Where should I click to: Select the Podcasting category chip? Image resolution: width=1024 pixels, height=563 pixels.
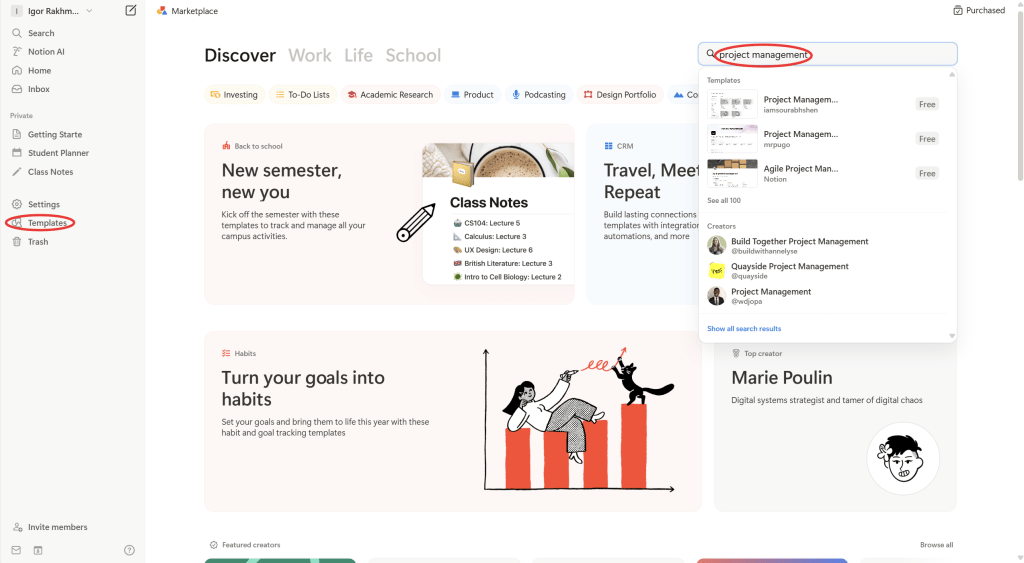pos(539,95)
